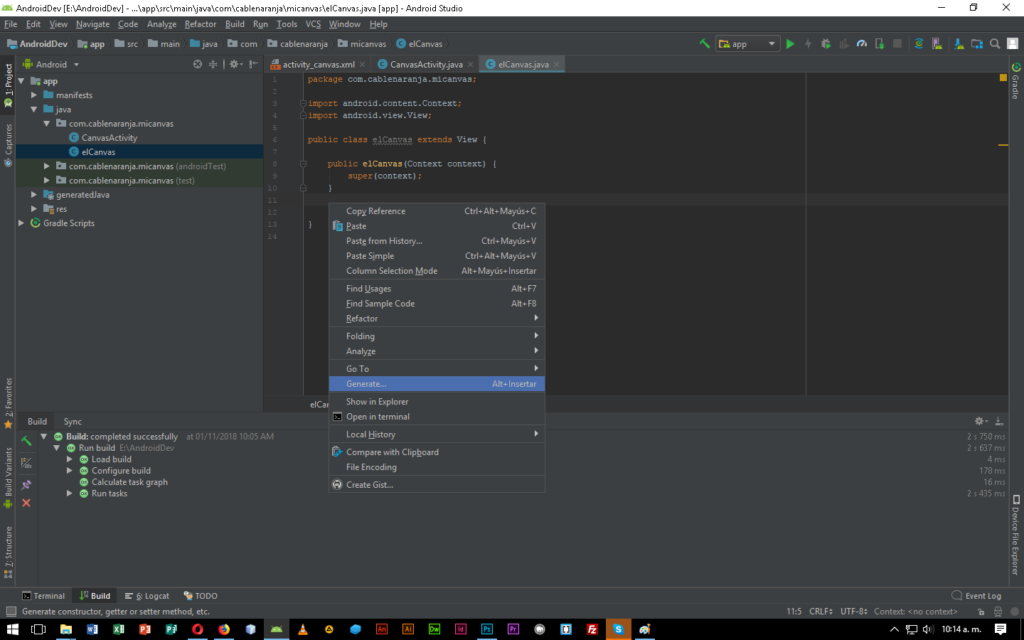Click the red X in Build panel
The image size is (1024, 640).
(x=27, y=503)
